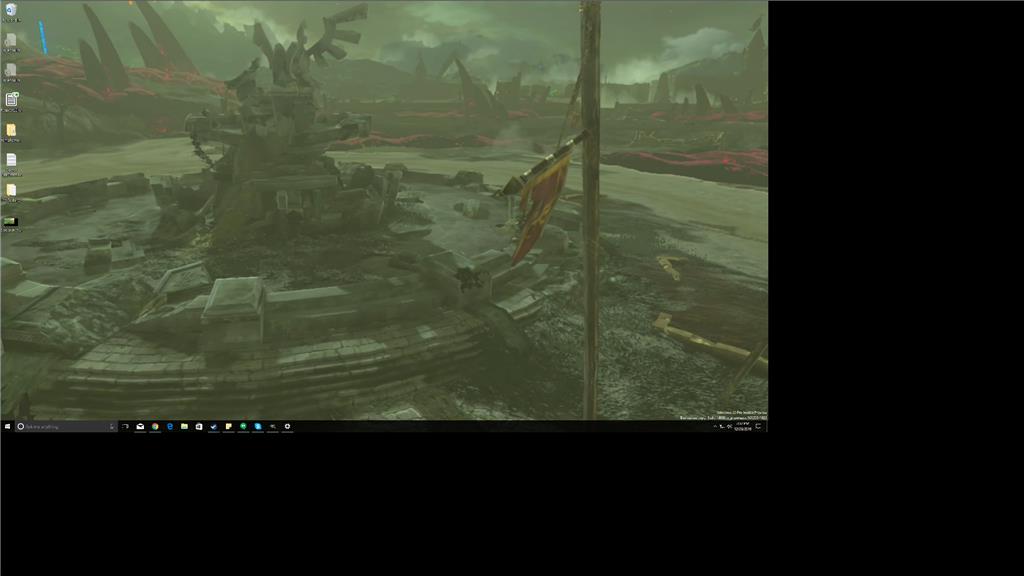Show hidden system tray icons

tap(715, 426)
